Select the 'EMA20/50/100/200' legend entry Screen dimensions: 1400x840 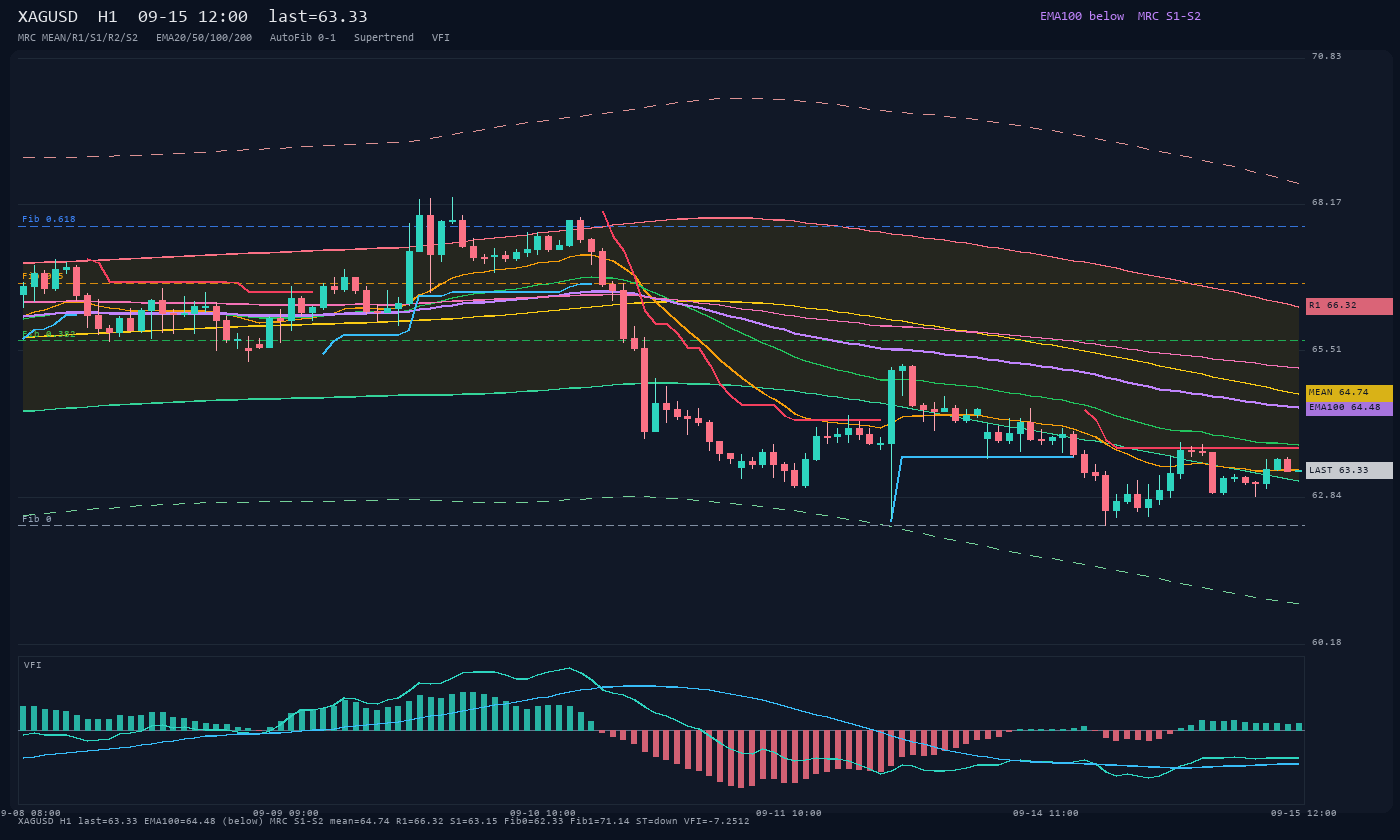click(204, 38)
